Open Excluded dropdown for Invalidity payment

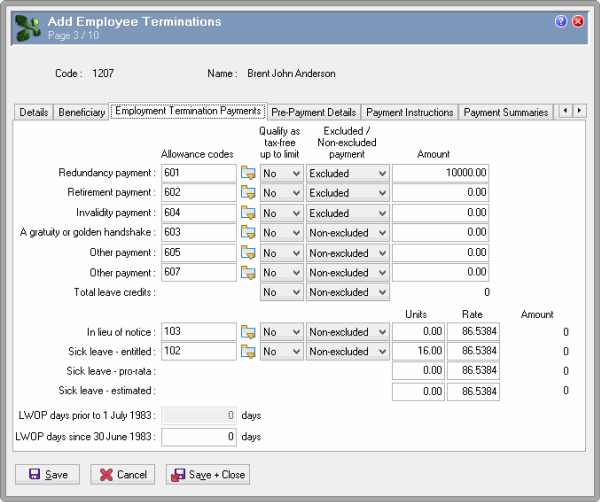(347, 213)
